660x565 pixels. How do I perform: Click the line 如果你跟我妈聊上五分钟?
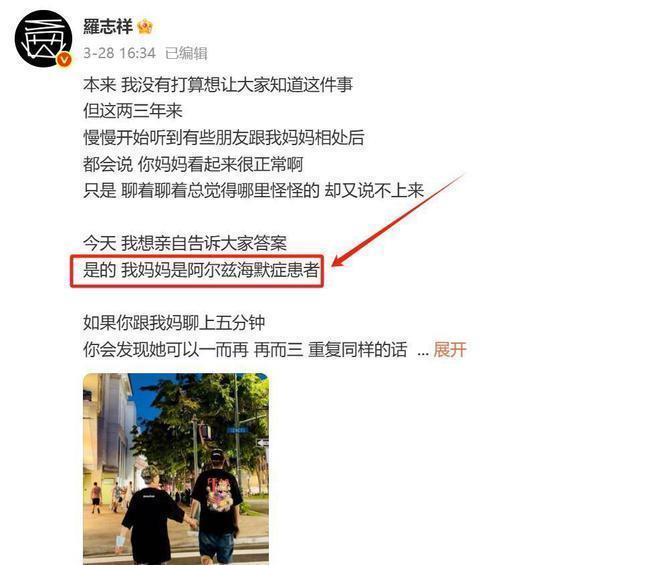point(174,323)
